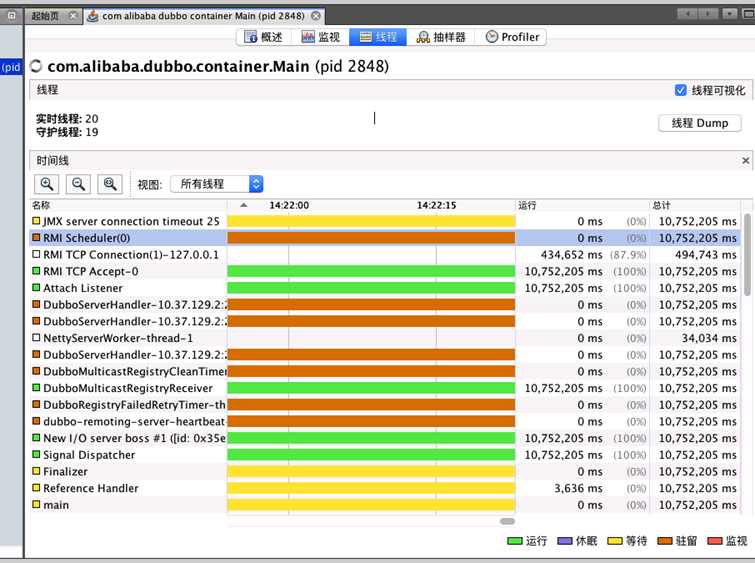755x563 pixels.
Task: Click the horizontal timeline scrollbar thumb
Action: (x=508, y=521)
